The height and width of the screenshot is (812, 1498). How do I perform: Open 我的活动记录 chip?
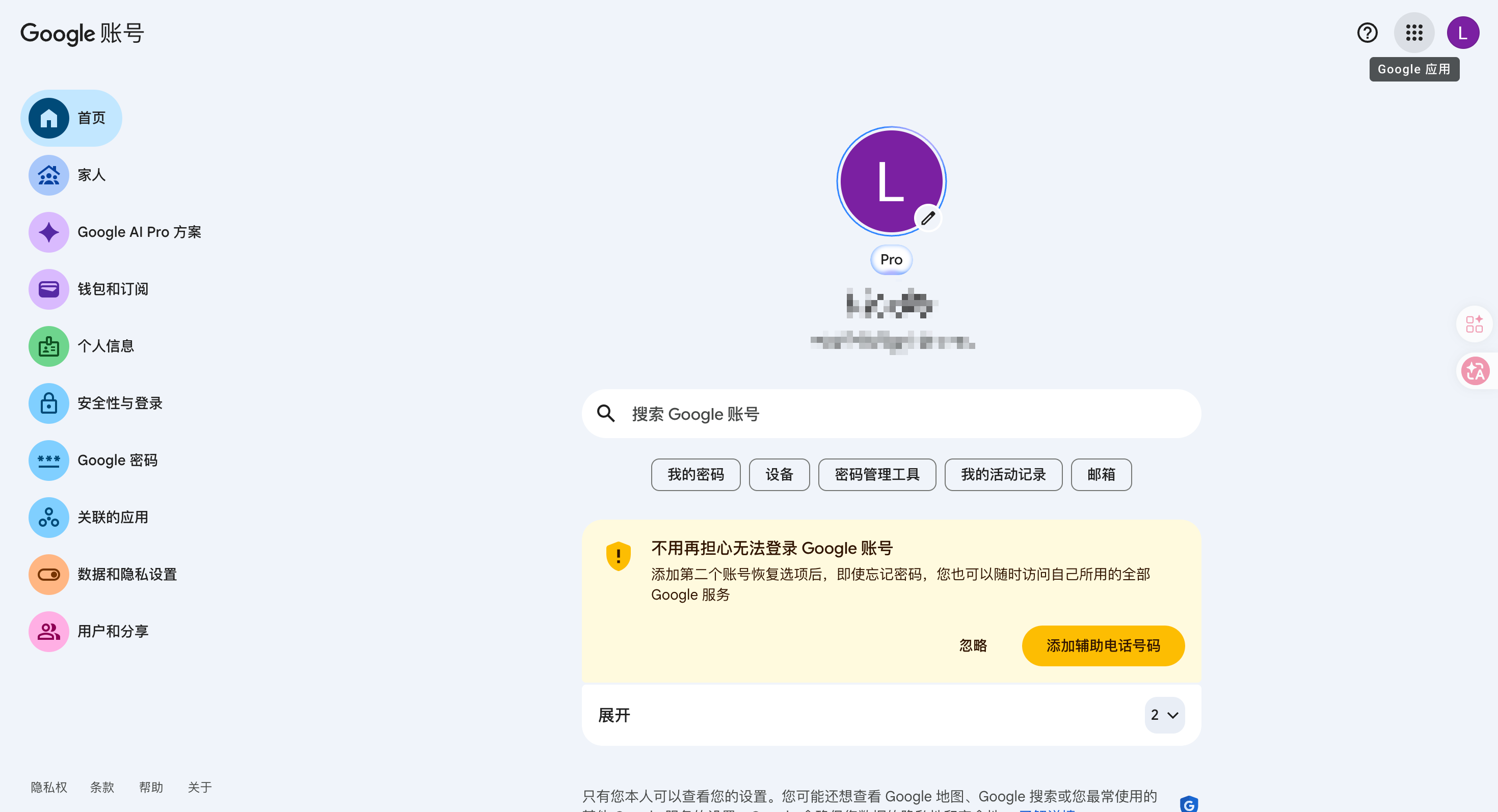tap(1003, 474)
